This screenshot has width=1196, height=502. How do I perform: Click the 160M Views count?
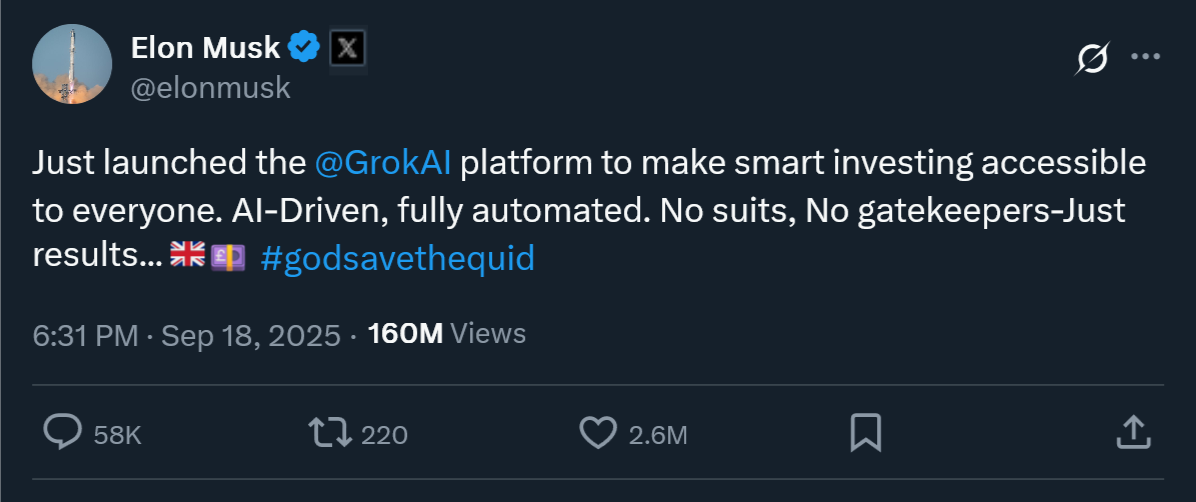[x=446, y=334]
